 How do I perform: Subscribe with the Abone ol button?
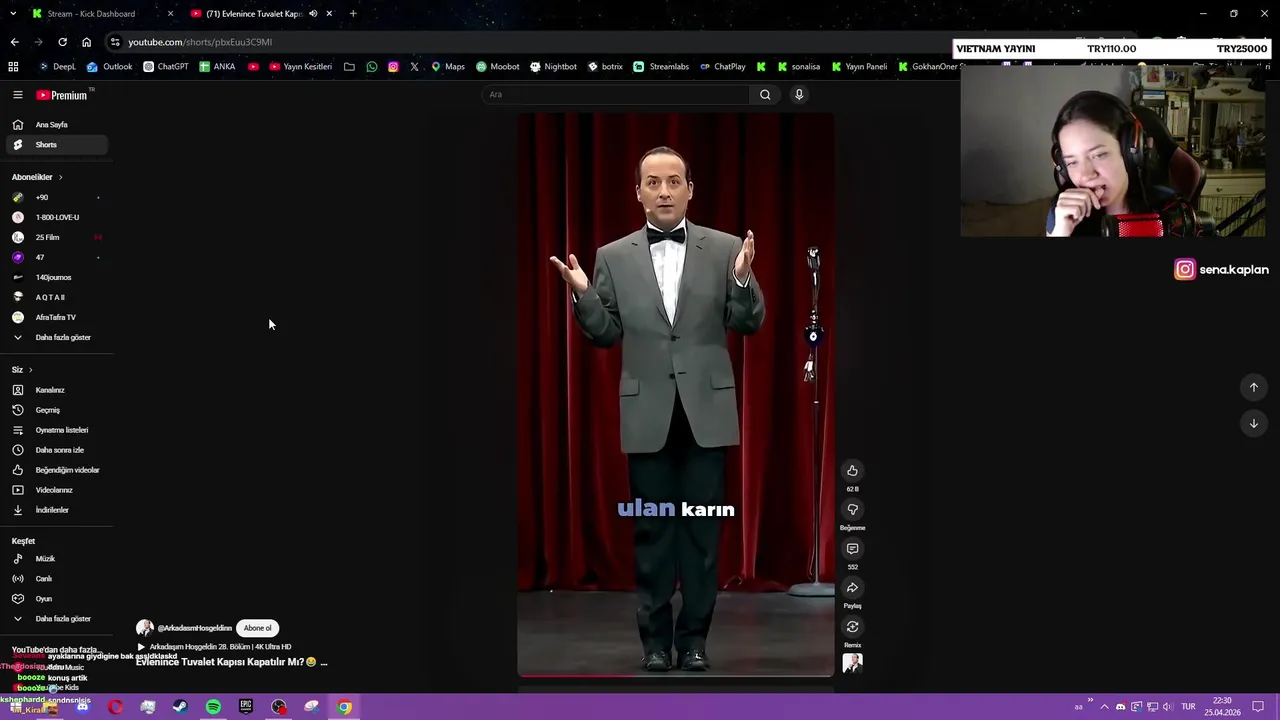[x=257, y=628]
